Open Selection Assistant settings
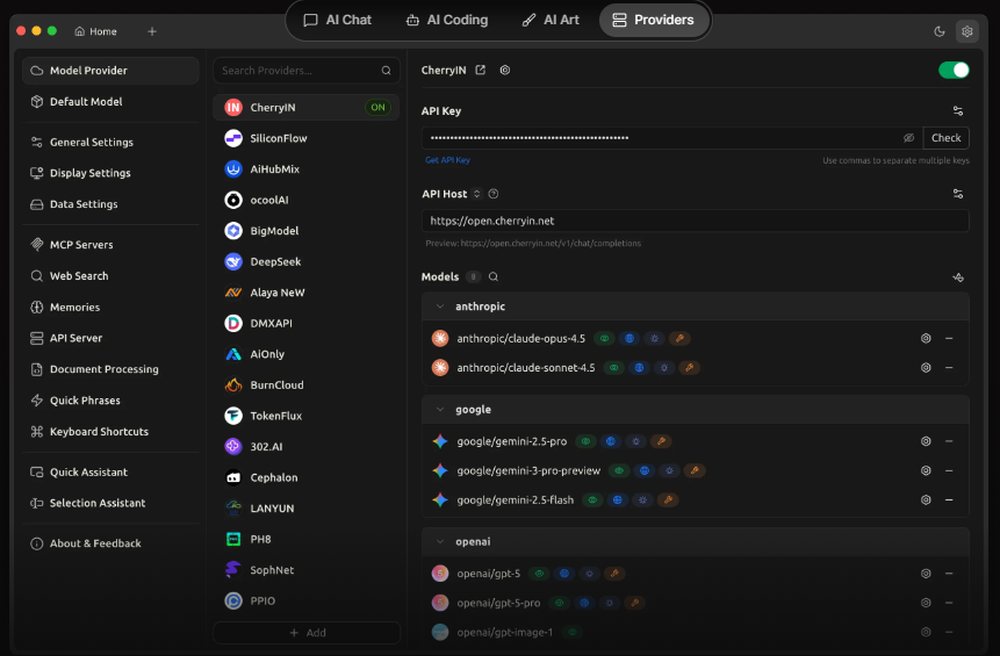Viewport: 1000px width, 656px height. coord(110,503)
